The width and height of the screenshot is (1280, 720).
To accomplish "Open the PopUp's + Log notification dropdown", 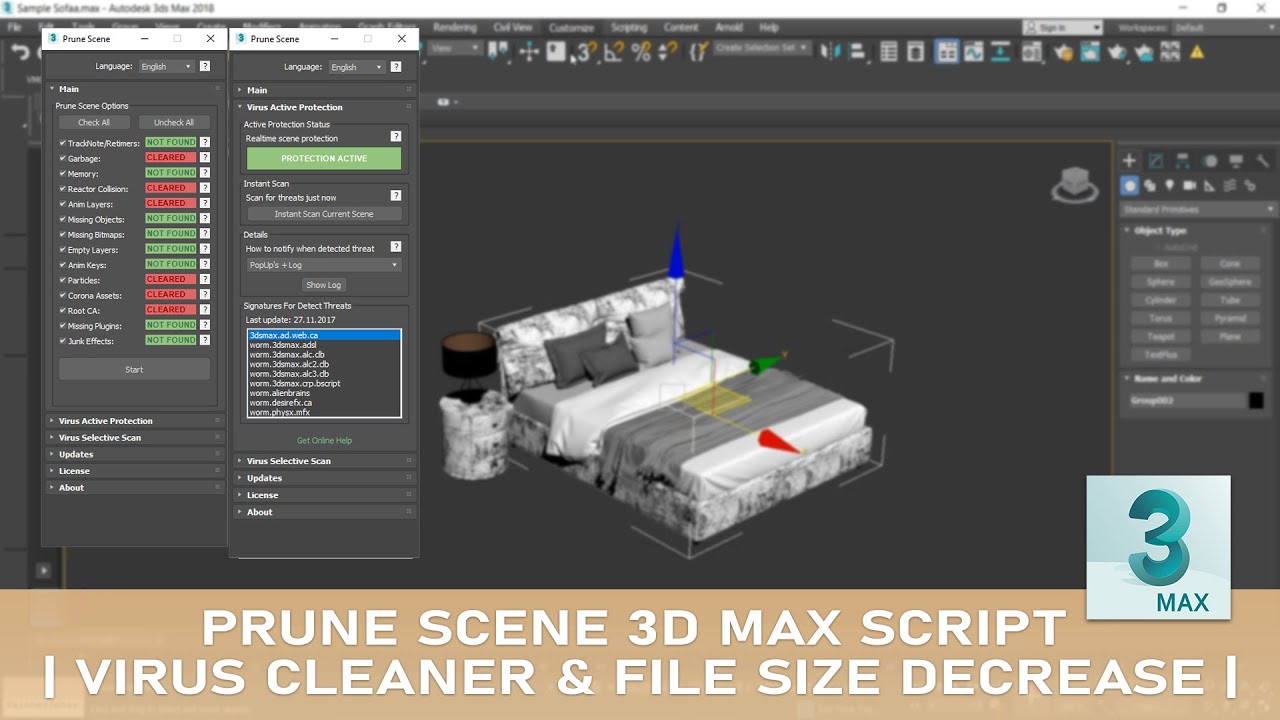I will click(324, 265).
